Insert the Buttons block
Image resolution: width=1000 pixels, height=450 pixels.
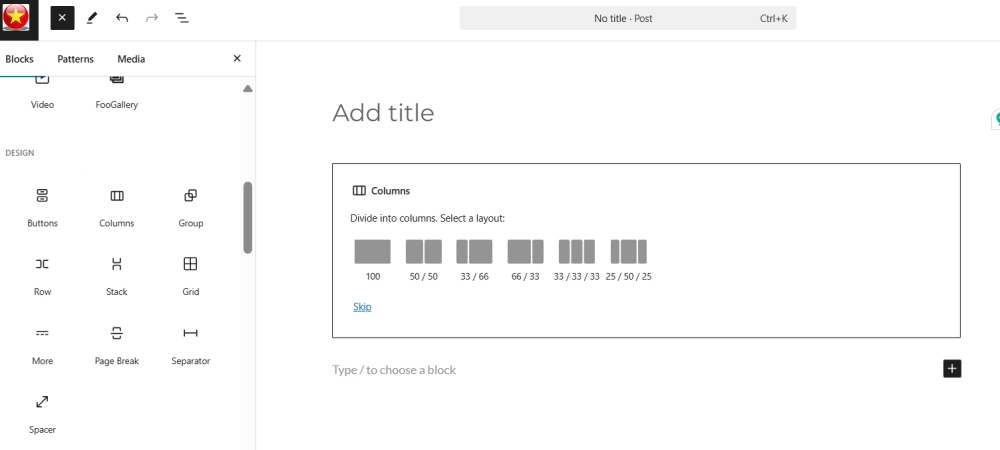(42, 207)
